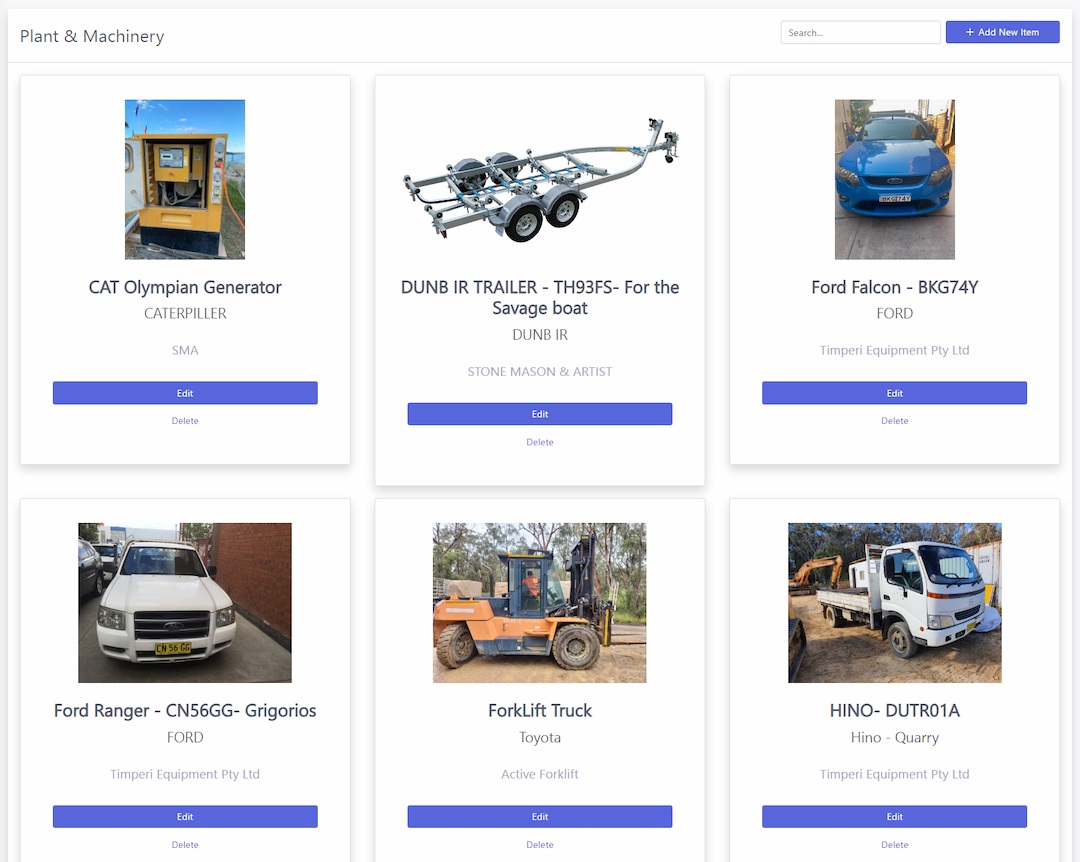This screenshot has height=862, width=1080.
Task: Focus the Search input field
Action: pyautogui.click(x=860, y=32)
